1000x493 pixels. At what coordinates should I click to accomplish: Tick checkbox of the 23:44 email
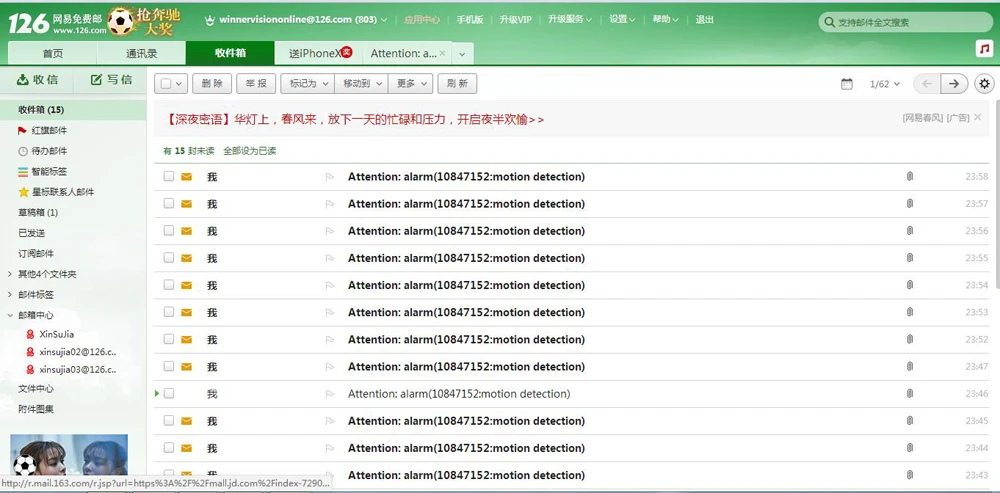pyautogui.click(x=168, y=448)
